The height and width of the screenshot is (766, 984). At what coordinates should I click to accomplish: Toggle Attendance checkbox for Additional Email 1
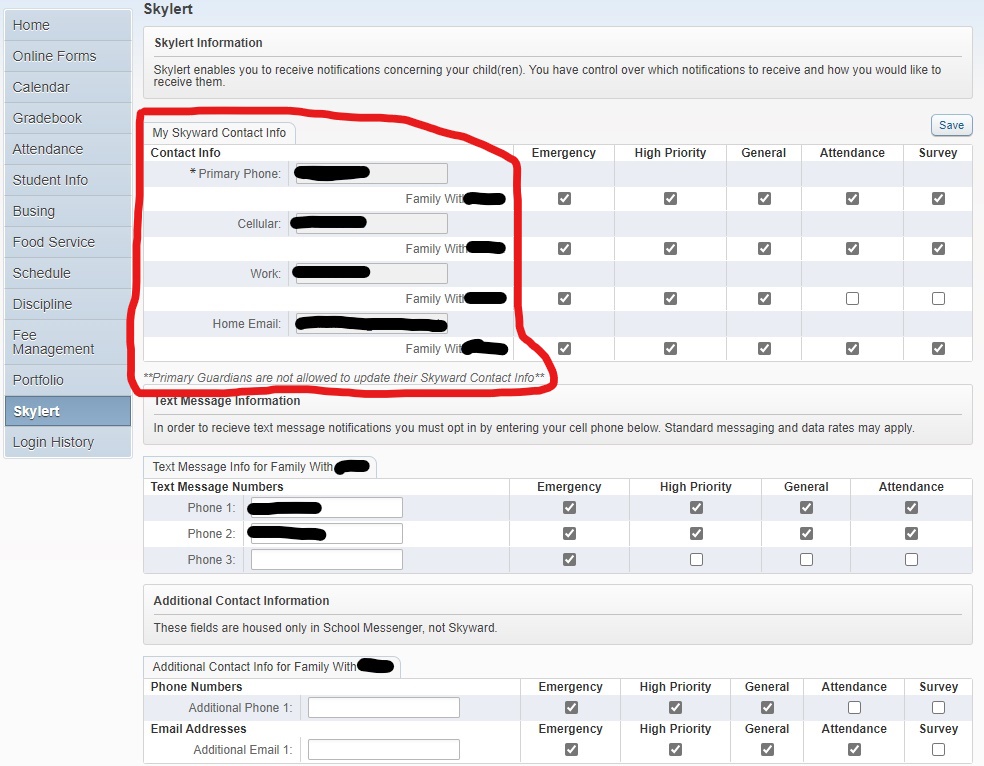854,749
